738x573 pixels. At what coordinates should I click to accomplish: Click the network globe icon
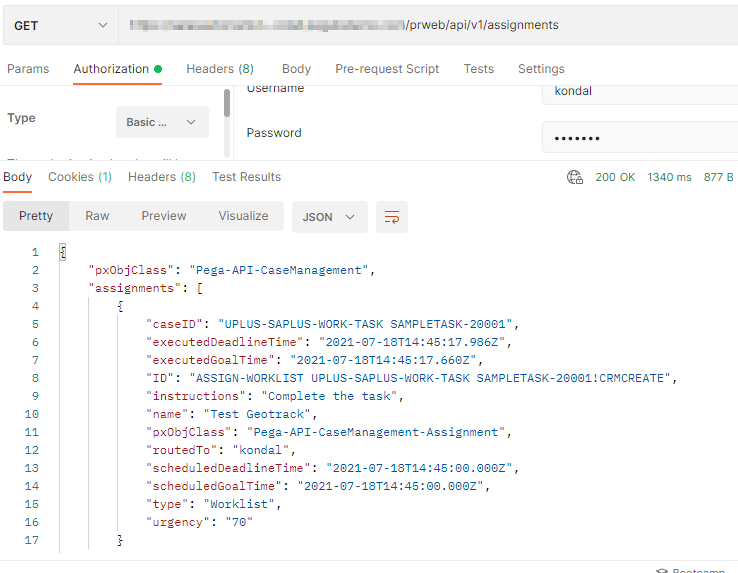coord(575,177)
